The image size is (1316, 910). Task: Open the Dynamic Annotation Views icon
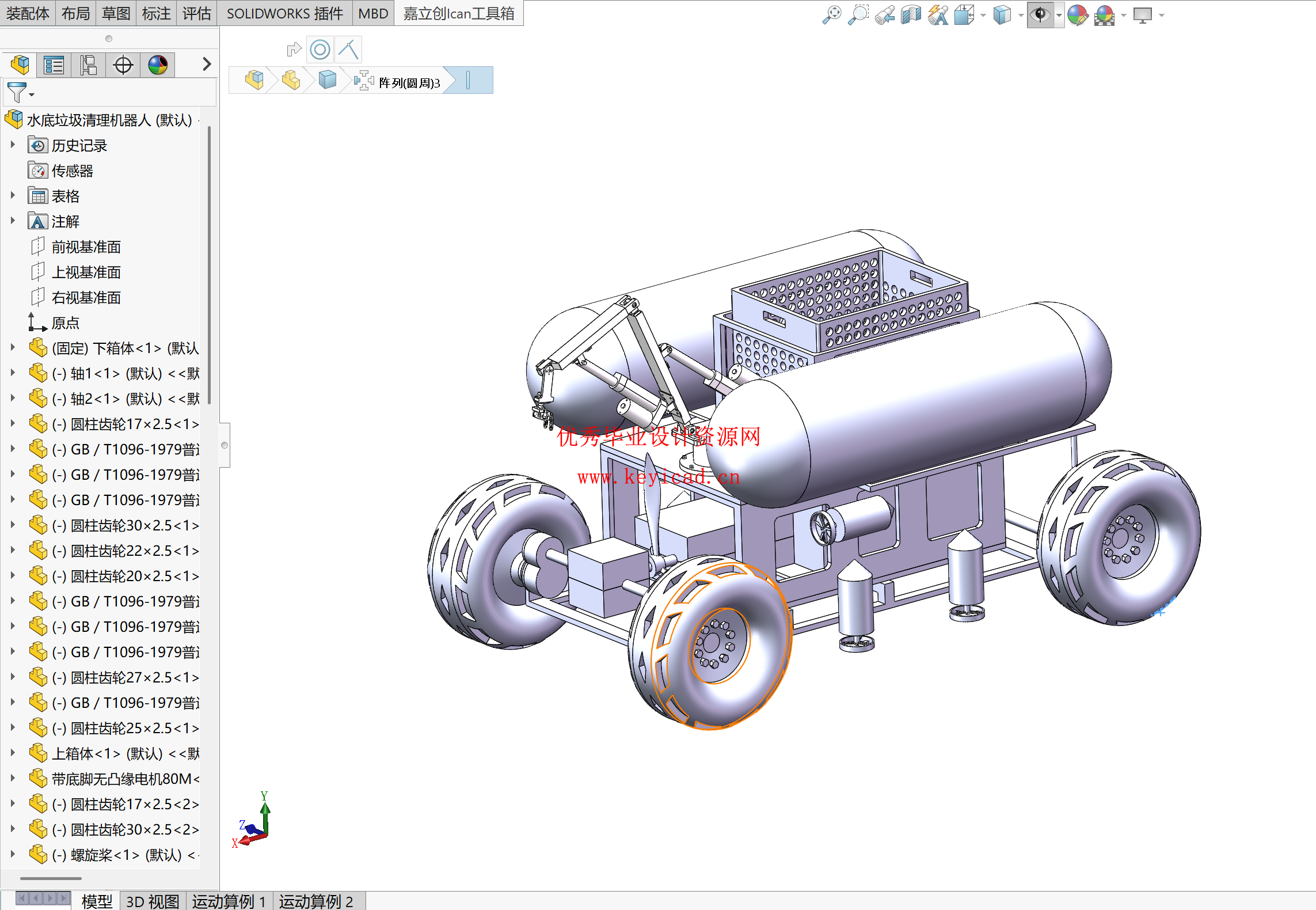938,15
